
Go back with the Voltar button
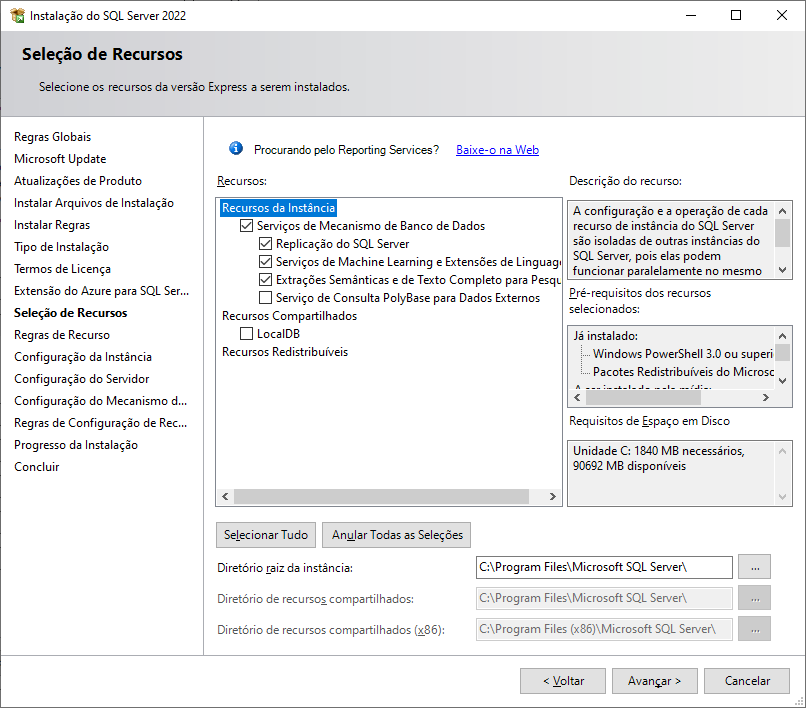(x=563, y=681)
